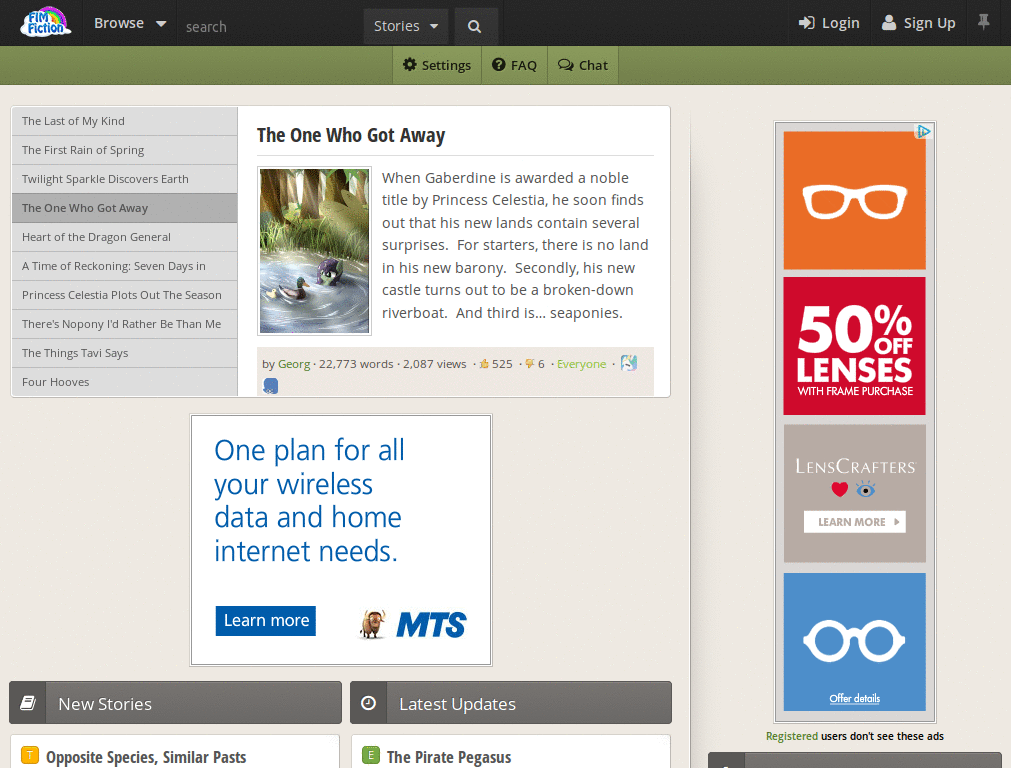Click the story cover art thumbnail
The image size is (1024, 768).
click(x=314, y=251)
